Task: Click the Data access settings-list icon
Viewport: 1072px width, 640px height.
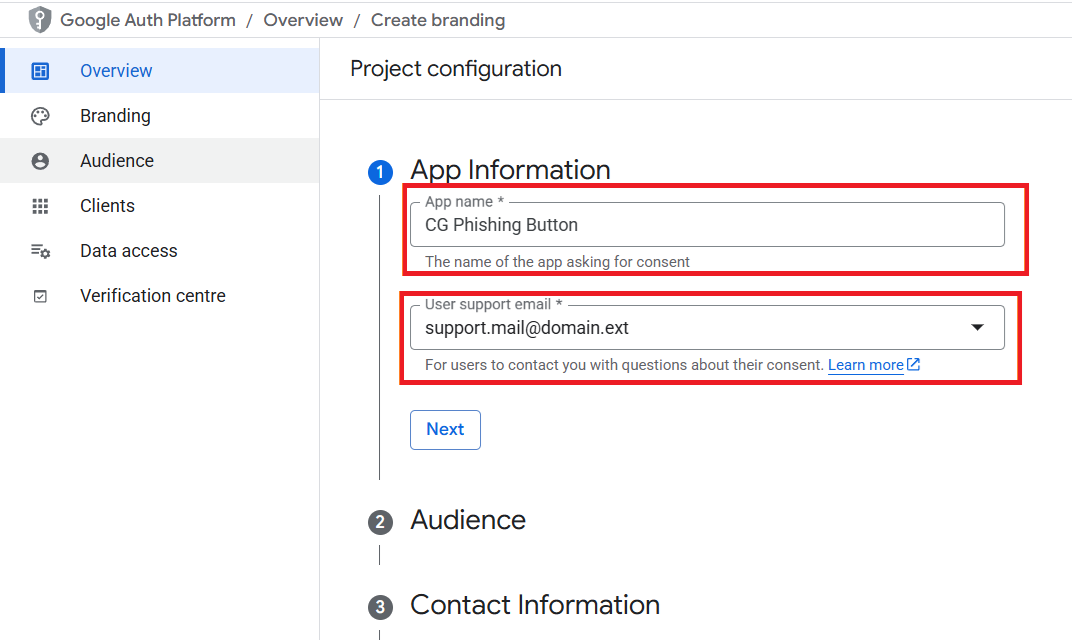Action: [40, 251]
